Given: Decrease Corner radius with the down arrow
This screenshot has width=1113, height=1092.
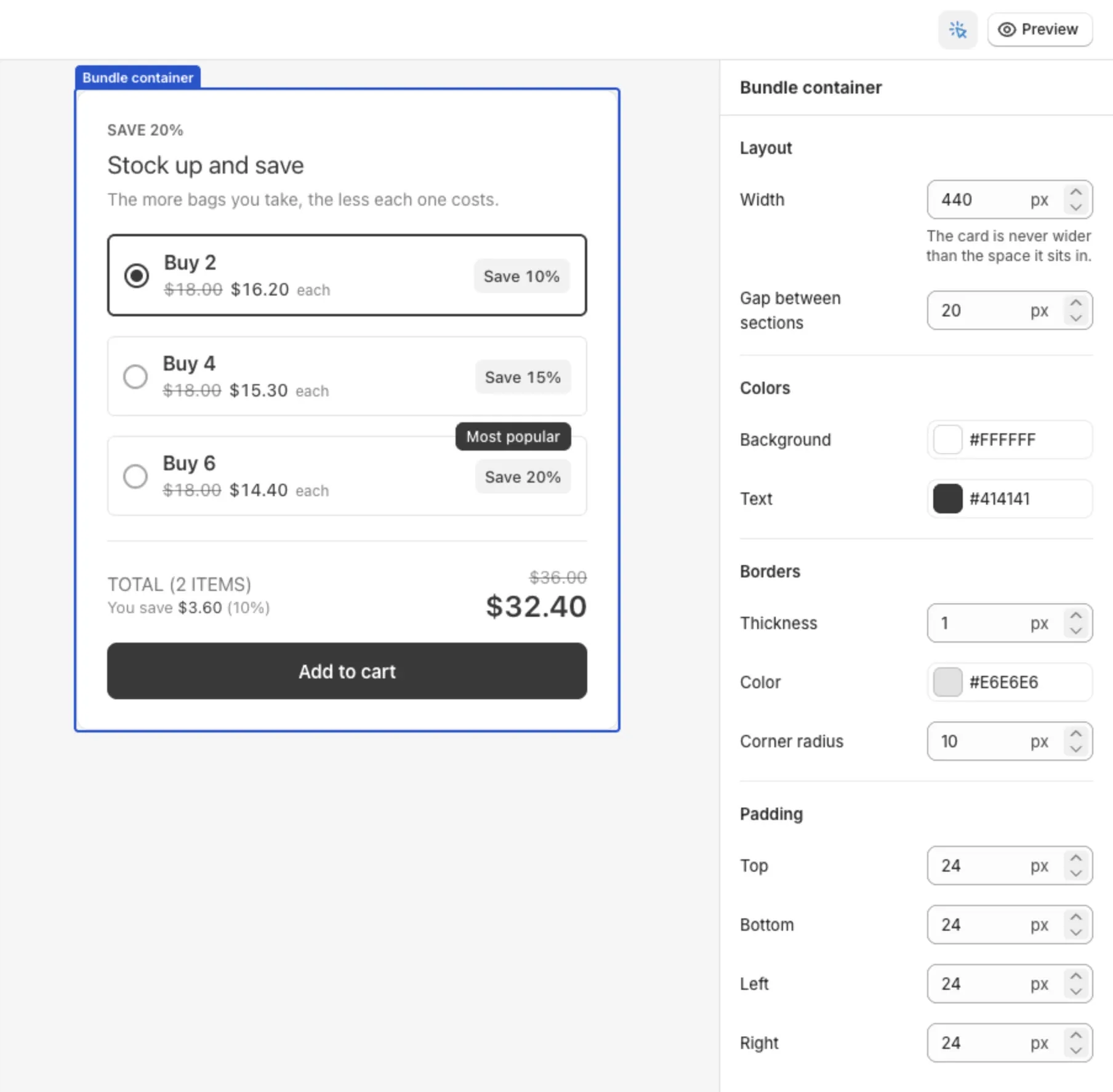Looking at the screenshot, I should pyautogui.click(x=1076, y=749).
